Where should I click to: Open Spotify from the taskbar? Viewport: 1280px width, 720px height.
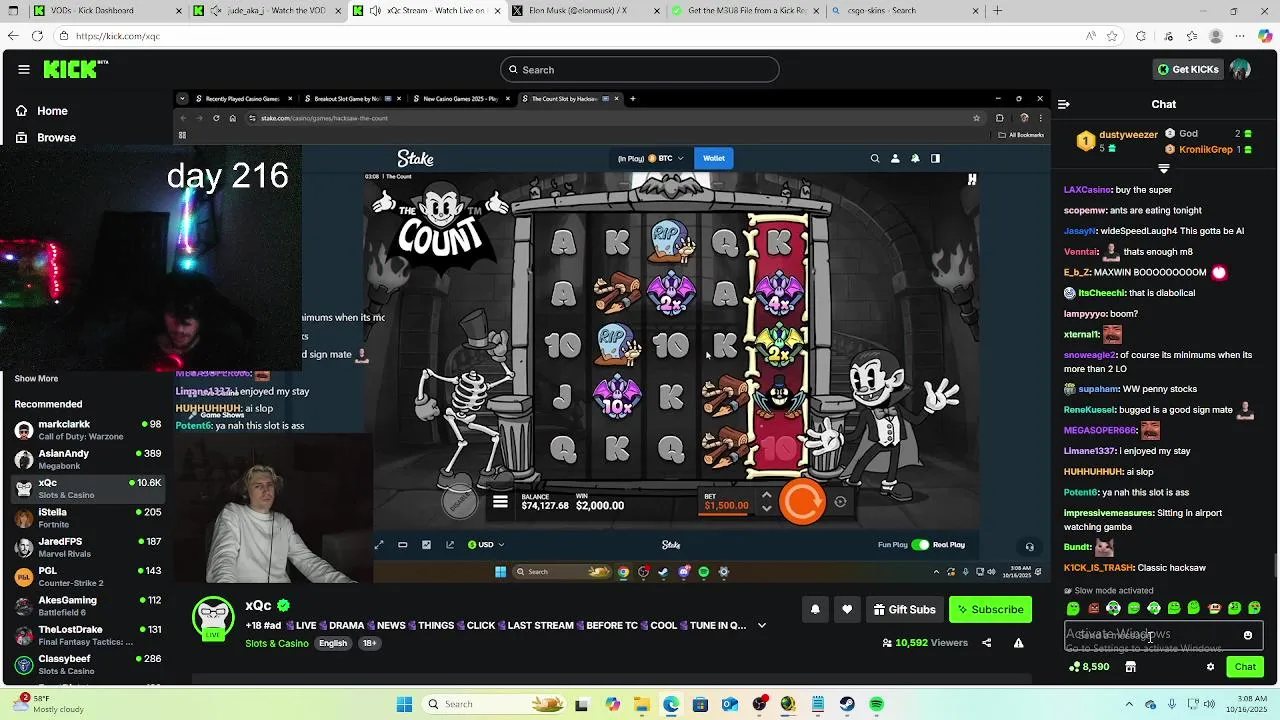(x=876, y=704)
